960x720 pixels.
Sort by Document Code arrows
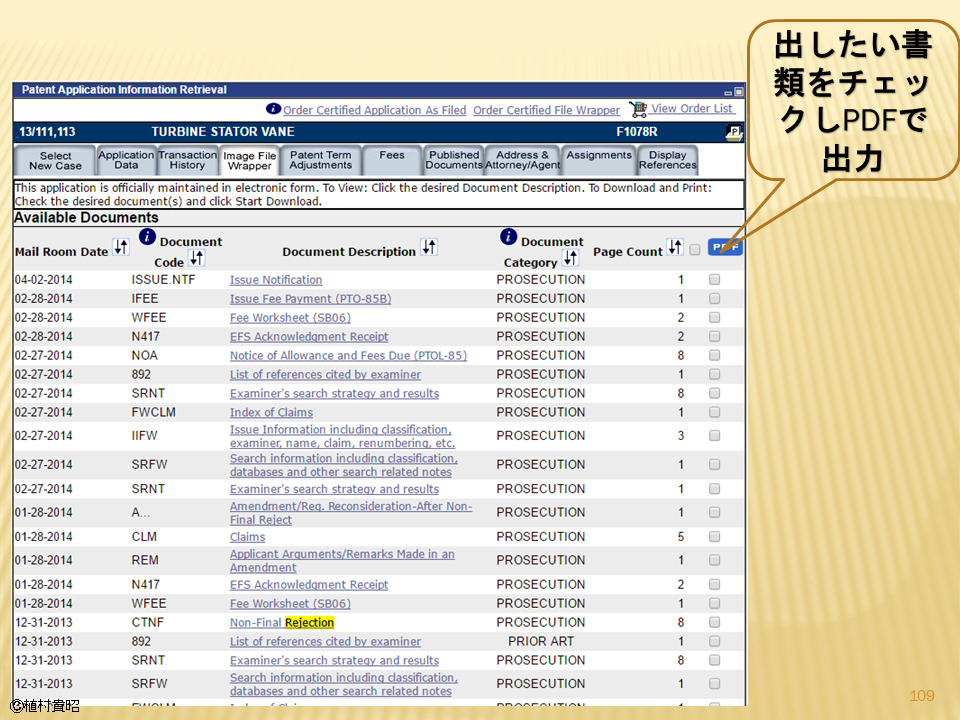(196, 258)
